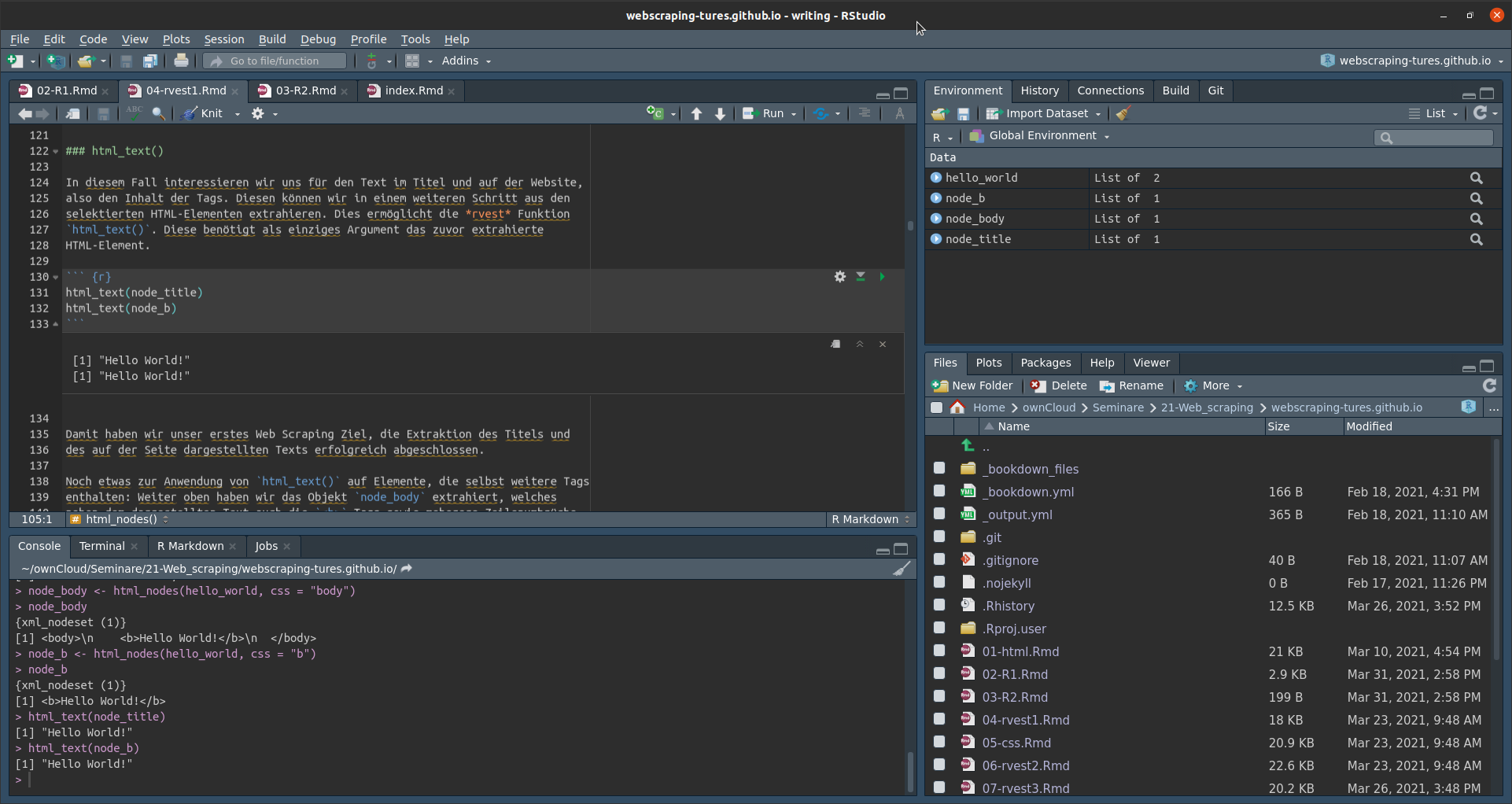The width and height of the screenshot is (1512, 804).
Task: Switch to the History tab
Action: pos(1039,90)
